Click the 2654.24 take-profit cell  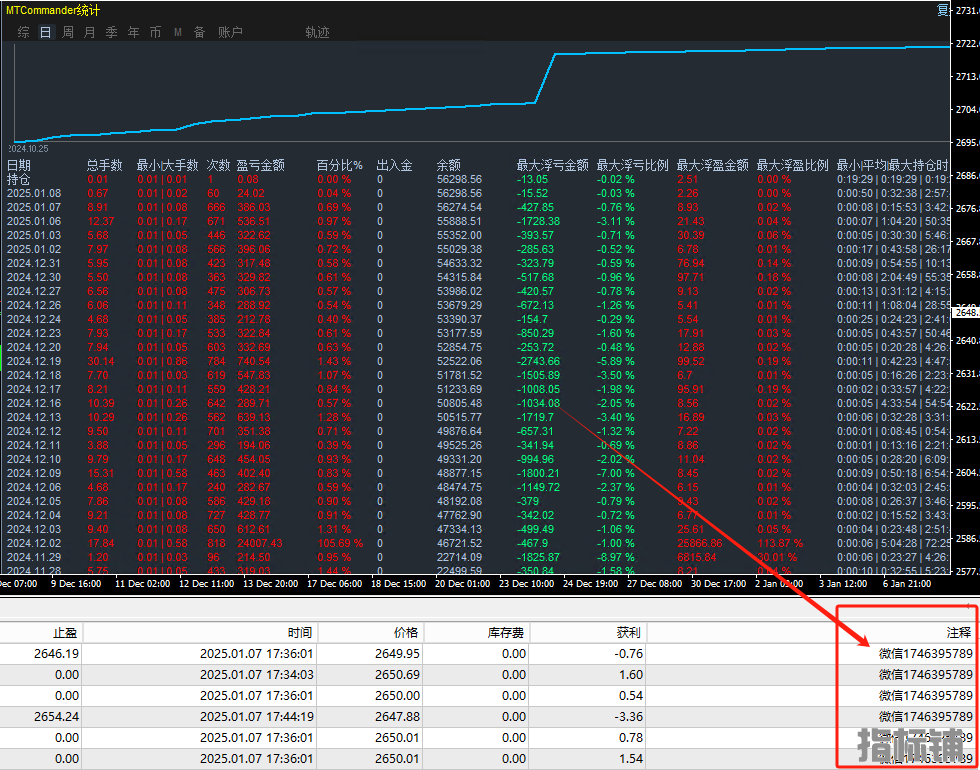[x=57, y=716]
